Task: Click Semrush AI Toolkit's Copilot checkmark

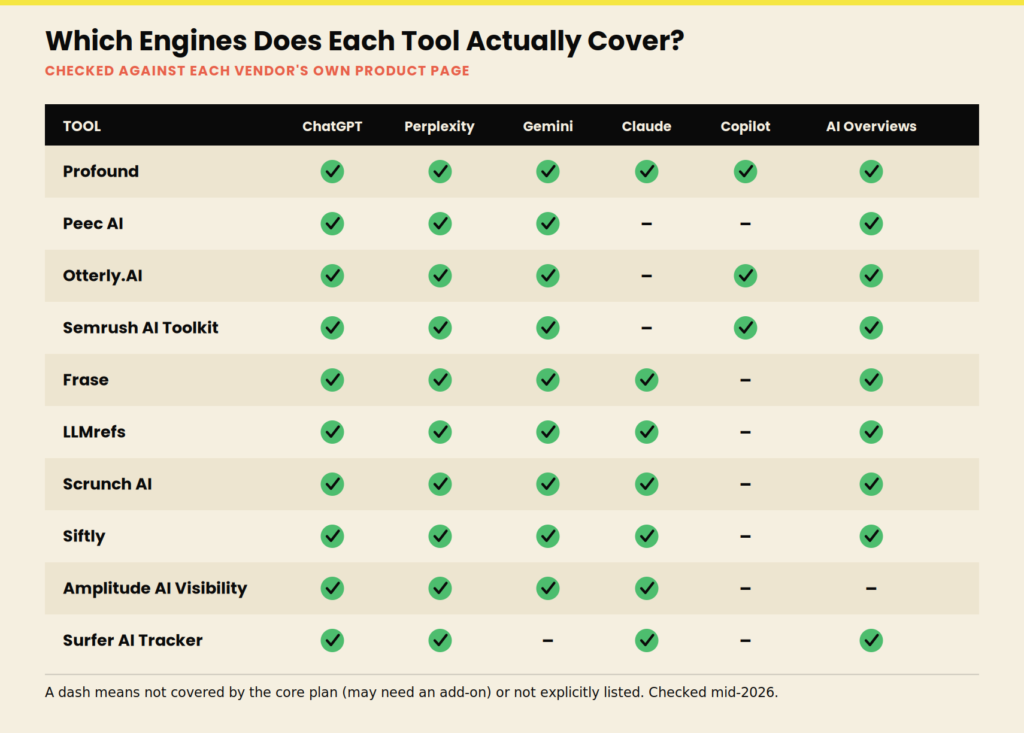Action: [745, 327]
